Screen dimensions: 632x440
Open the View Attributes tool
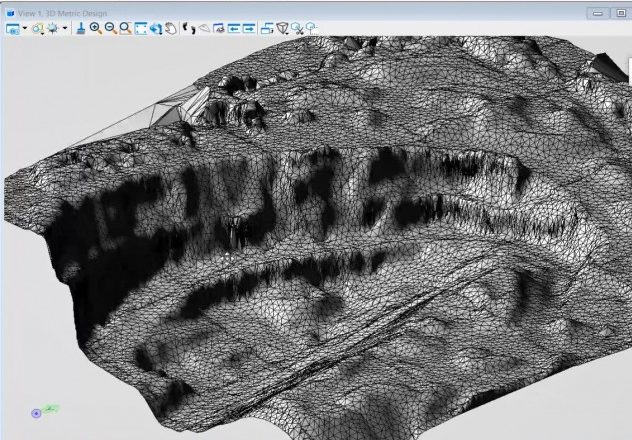[x=13, y=29]
